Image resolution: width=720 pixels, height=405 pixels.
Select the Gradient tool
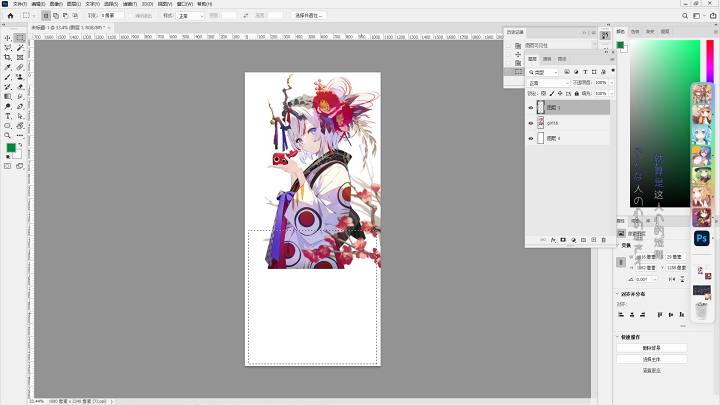coord(8,96)
